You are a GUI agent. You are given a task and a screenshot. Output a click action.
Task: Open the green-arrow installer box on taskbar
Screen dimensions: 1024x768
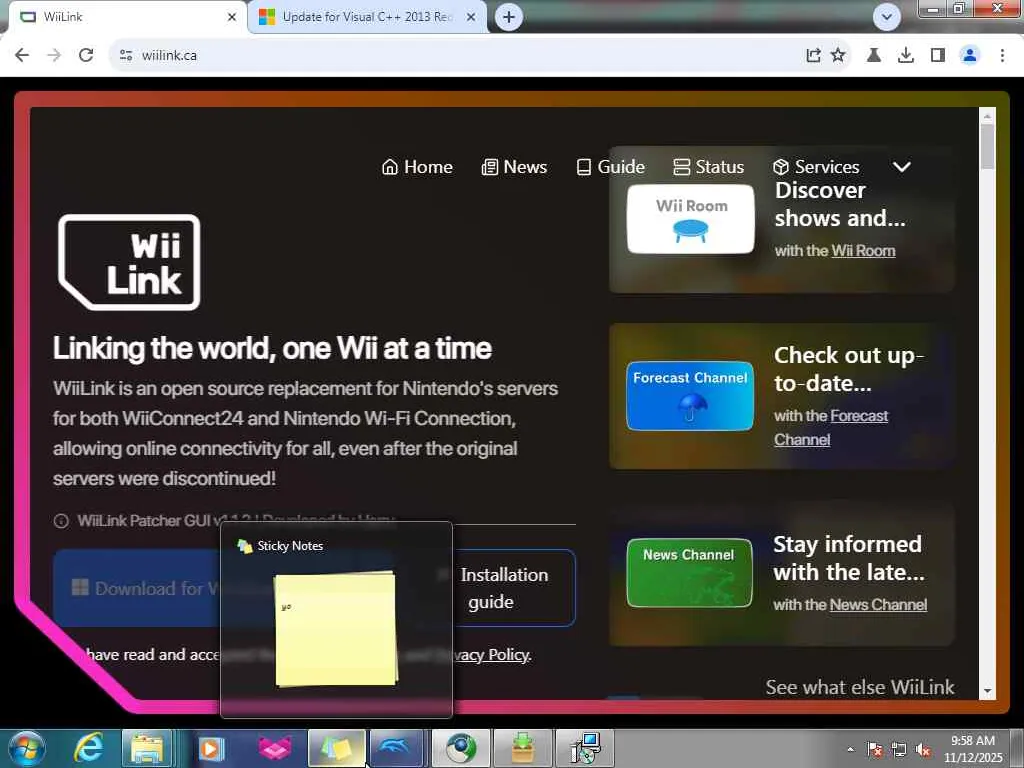tap(523, 748)
